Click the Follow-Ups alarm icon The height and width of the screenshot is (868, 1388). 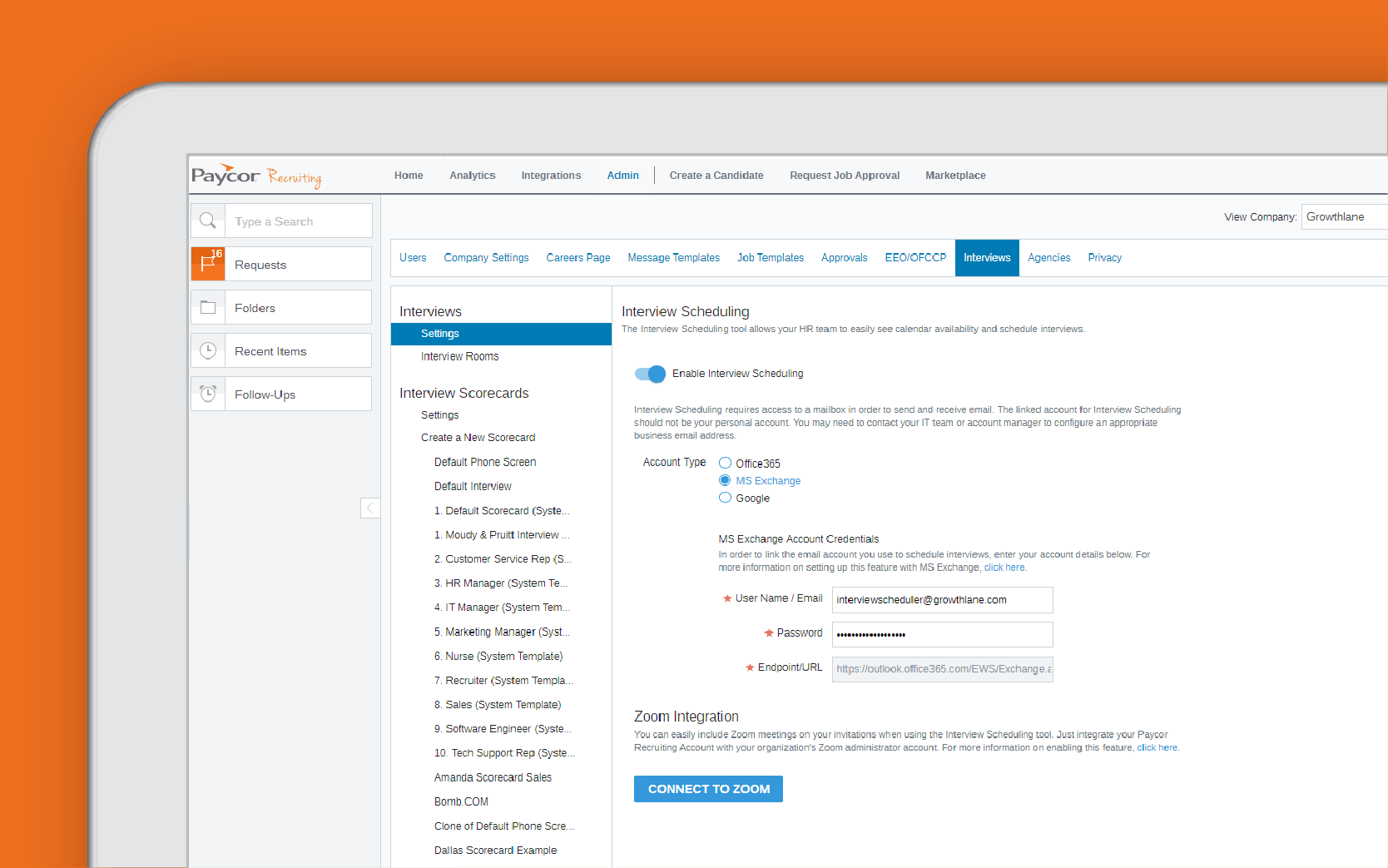click(x=208, y=394)
